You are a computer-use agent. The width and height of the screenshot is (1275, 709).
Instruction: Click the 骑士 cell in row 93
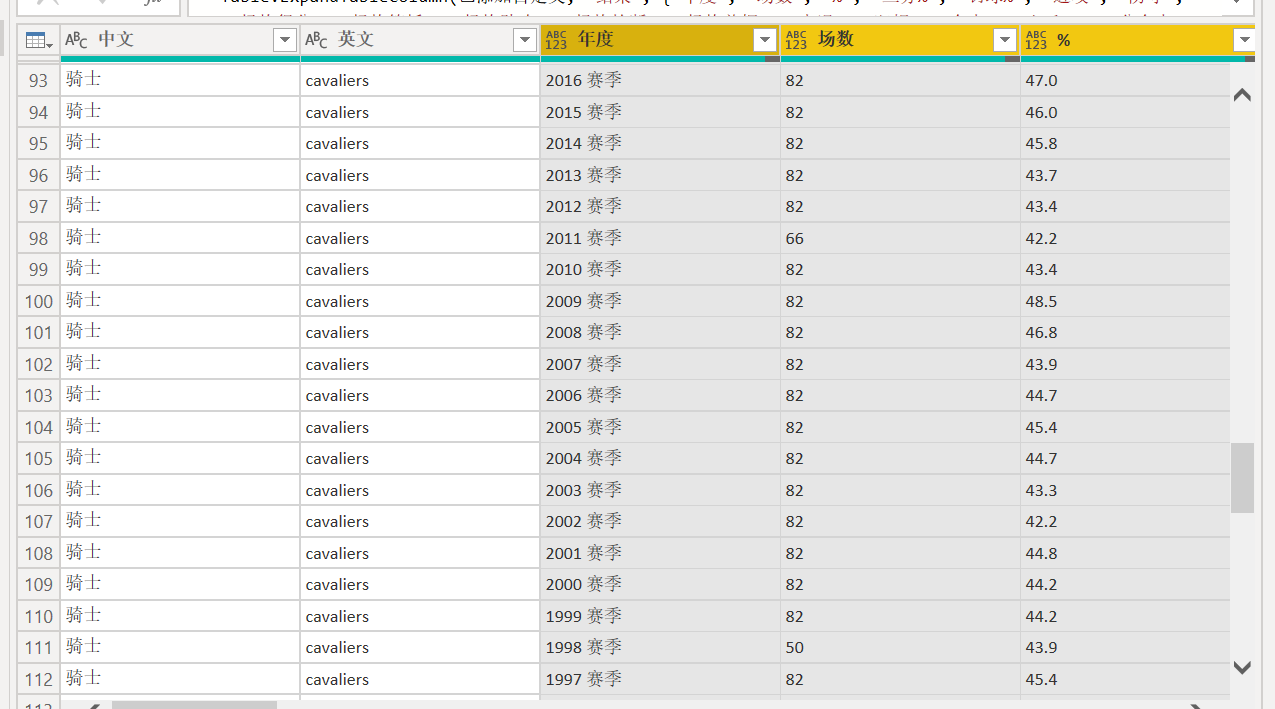coord(180,81)
